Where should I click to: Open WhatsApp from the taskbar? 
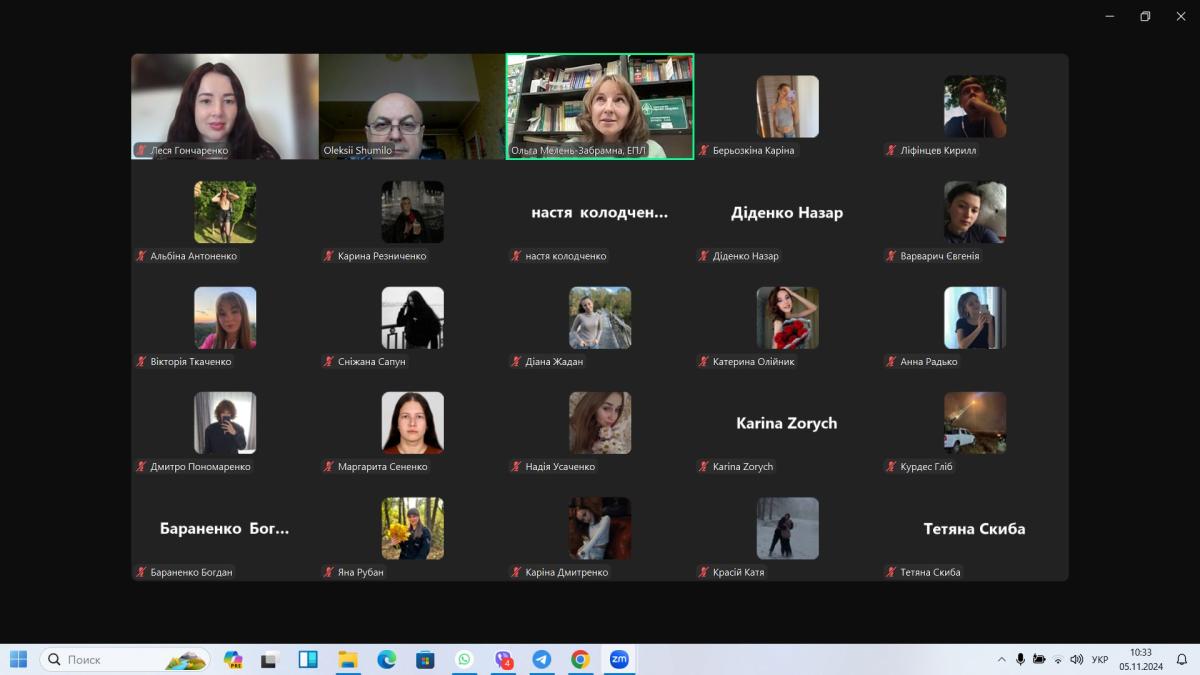pos(464,660)
